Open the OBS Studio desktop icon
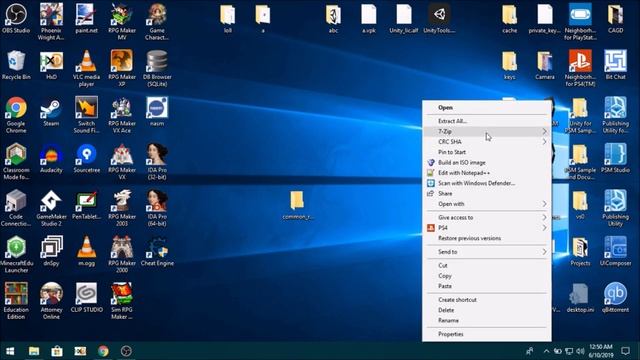This screenshot has height=360, width=640. click(16, 18)
